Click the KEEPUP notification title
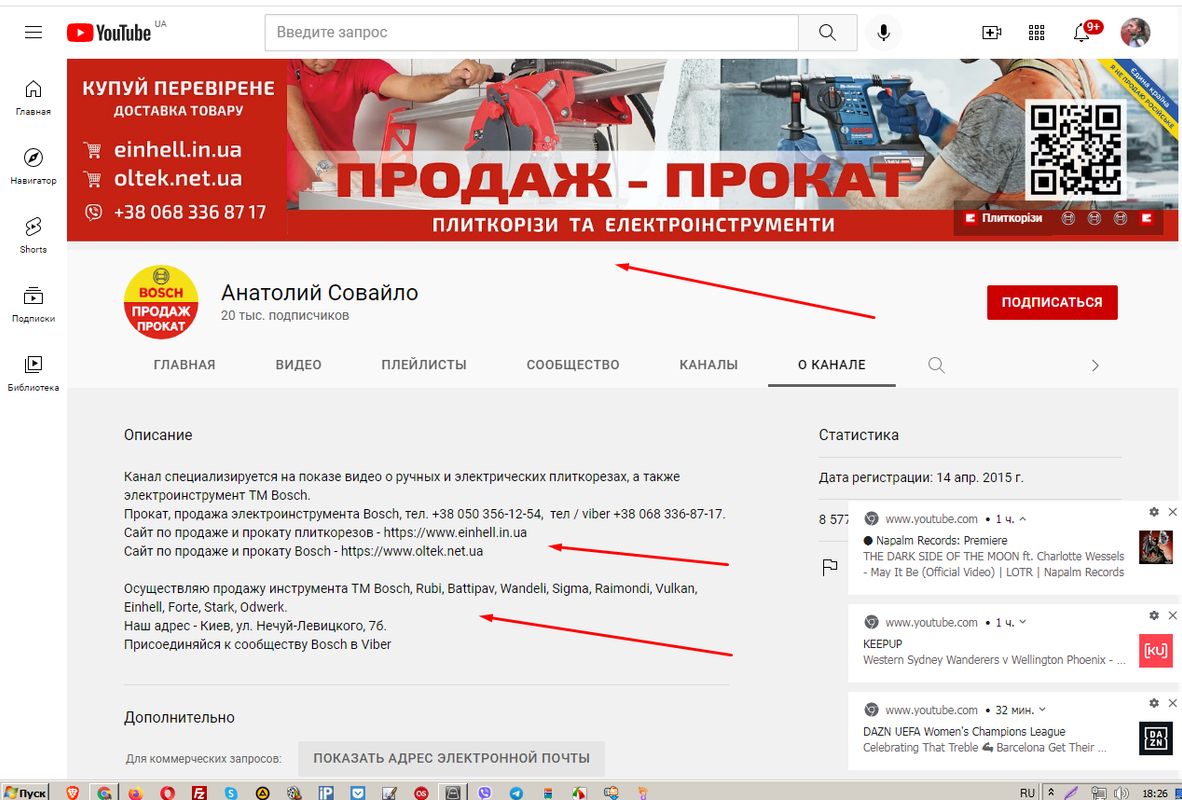Image resolution: width=1182 pixels, height=800 pixels. (x=883, y=644)
